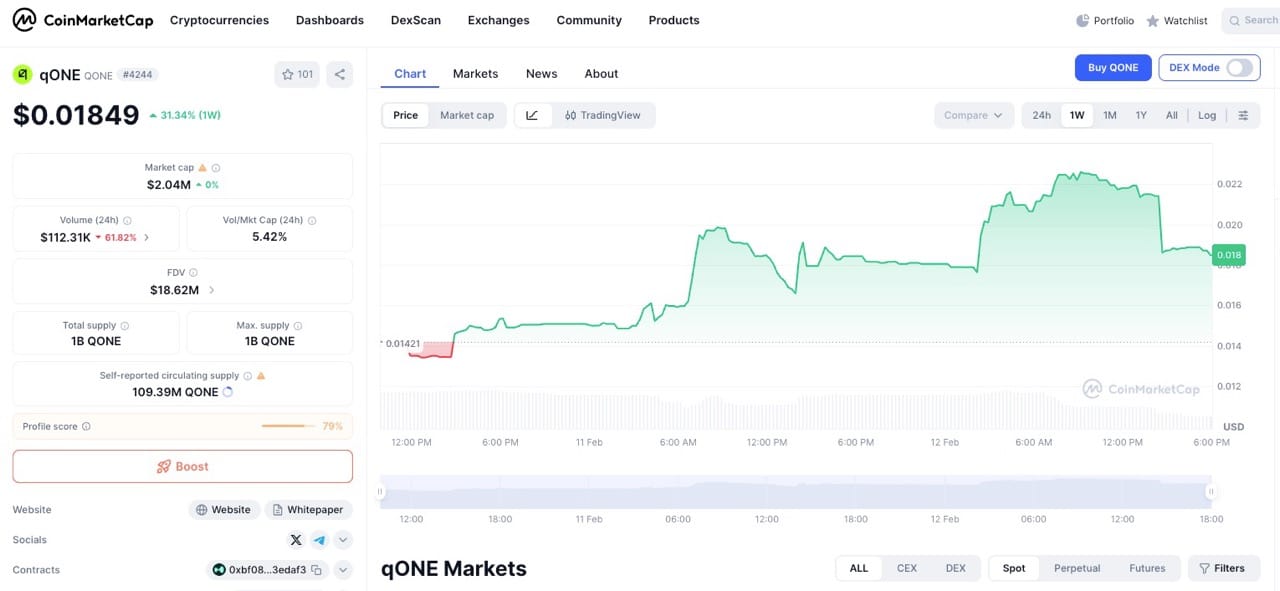Open Dashboards nav menu
Viewport: 1280px width, 591px height.
pyautogui.click(x=330, y=20)
